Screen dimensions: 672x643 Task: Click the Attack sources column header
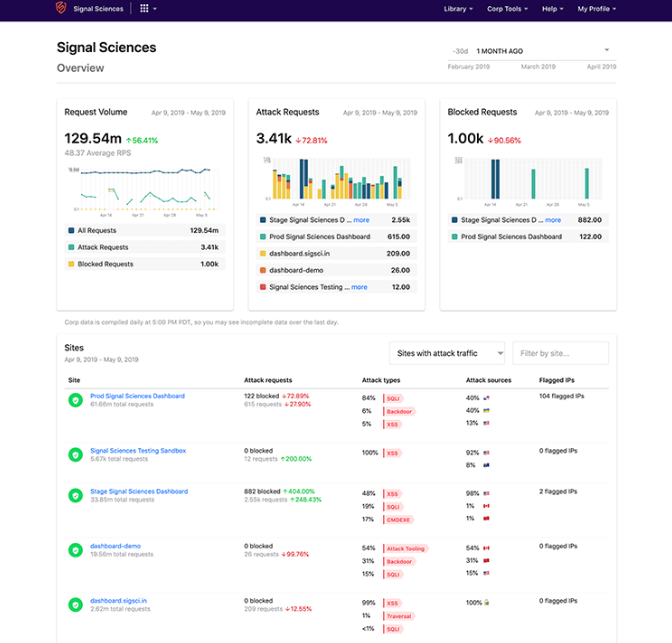coord(489,380)
